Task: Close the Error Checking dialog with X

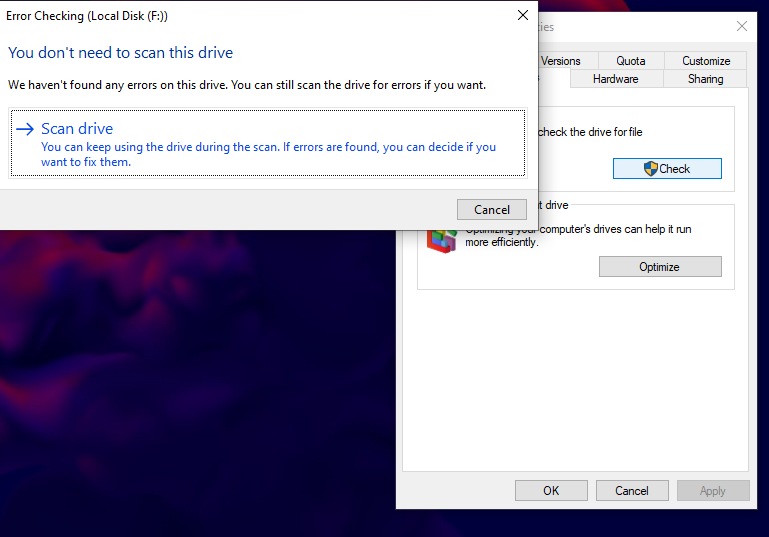Action: pyautogui.click(x=522, y=15)
